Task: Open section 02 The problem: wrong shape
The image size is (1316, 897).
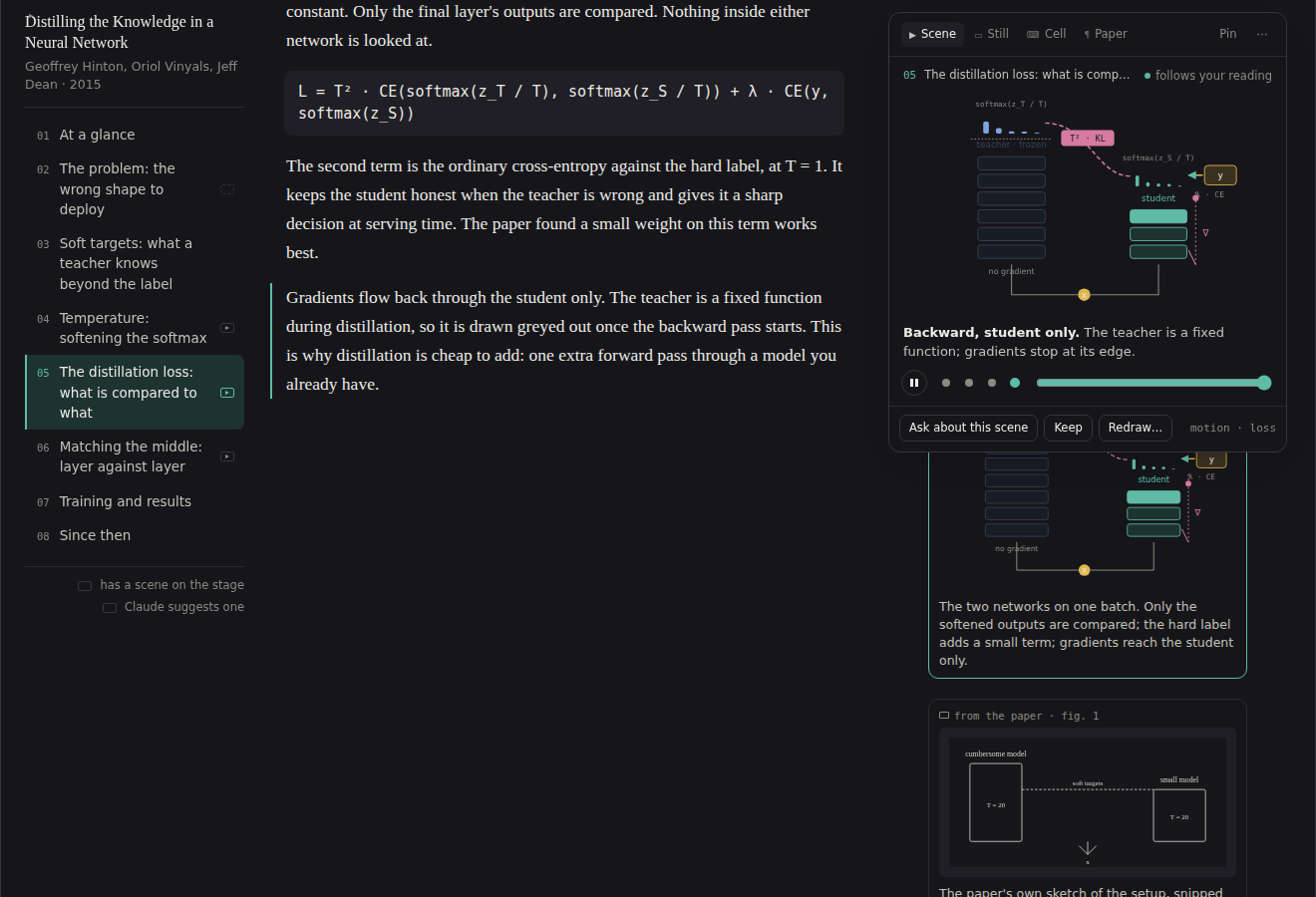Action: (135, 189)
